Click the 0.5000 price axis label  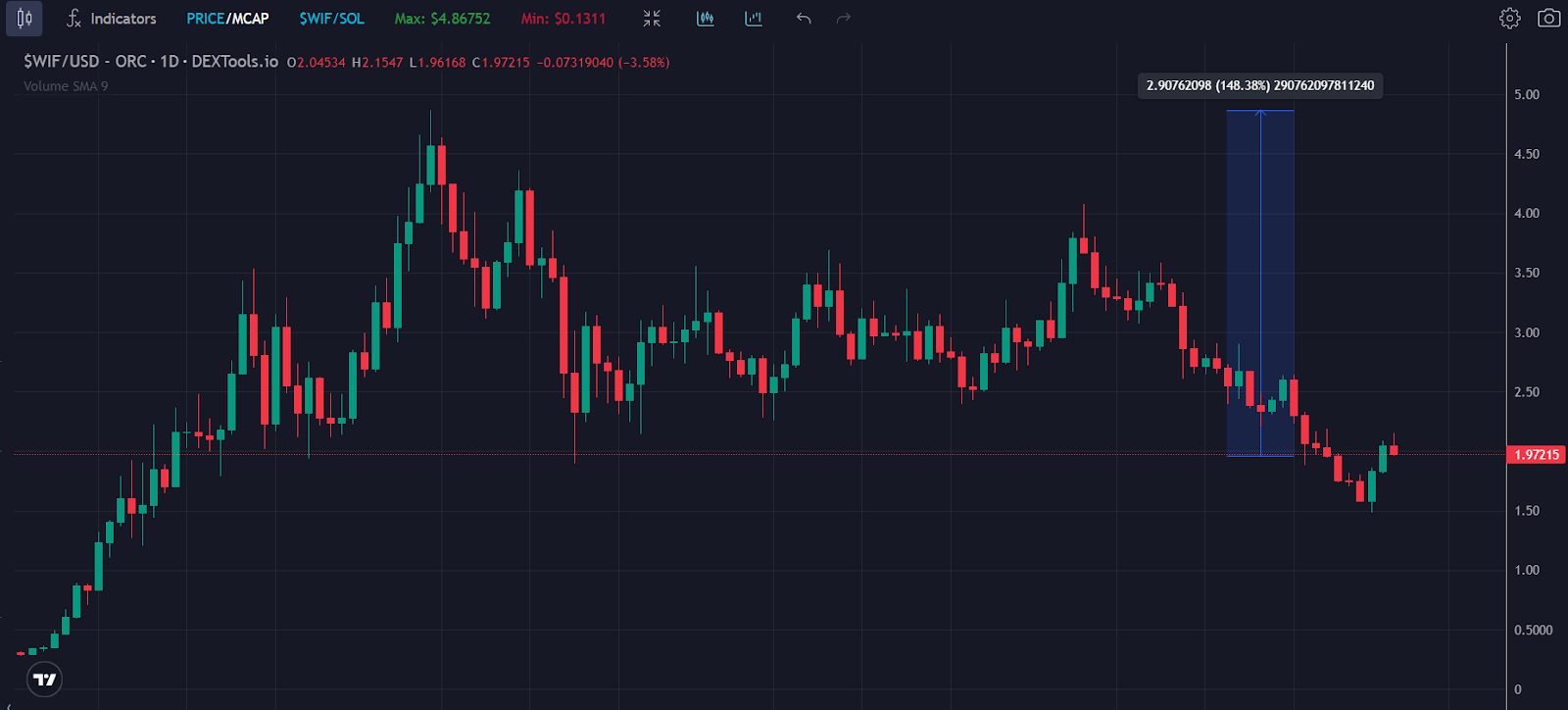(x=1534, y=631)
